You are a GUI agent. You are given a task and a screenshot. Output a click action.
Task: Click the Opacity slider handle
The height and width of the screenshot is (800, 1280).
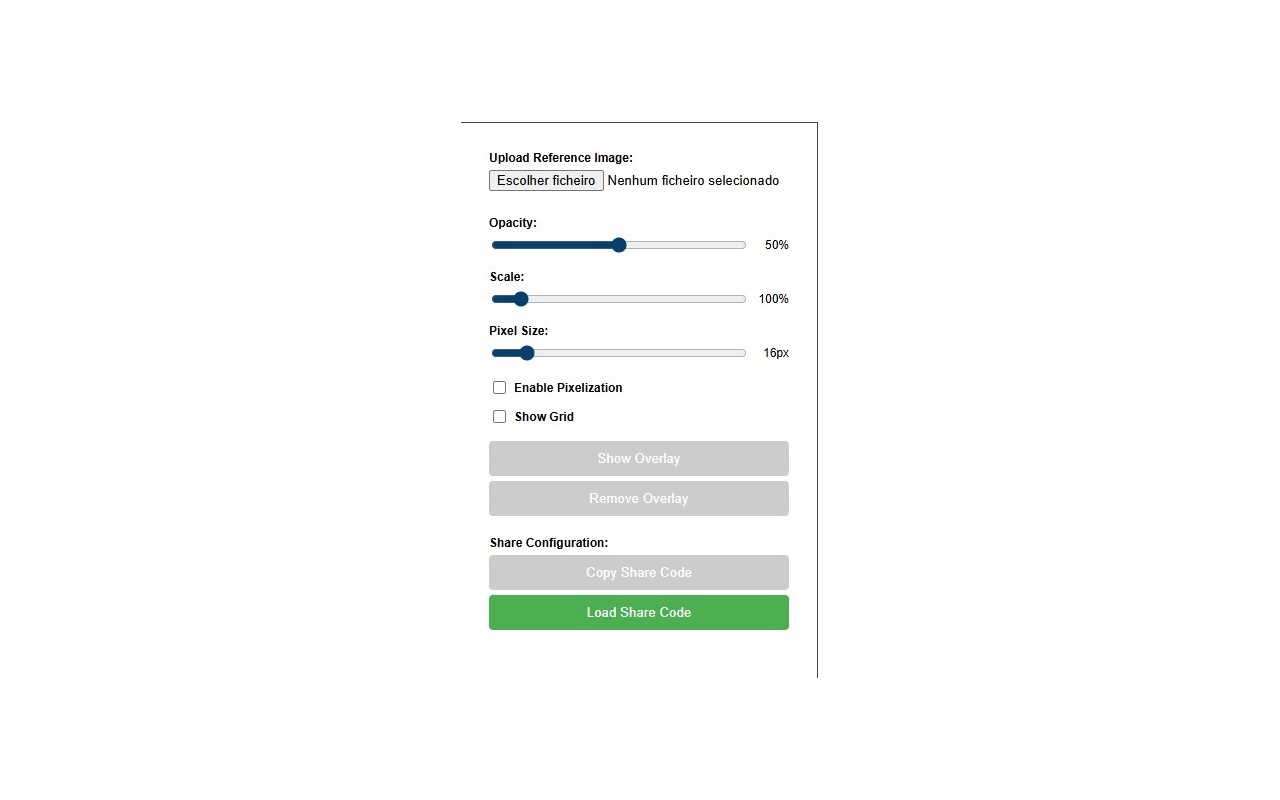pyautogui.click(x=619, y=245)
